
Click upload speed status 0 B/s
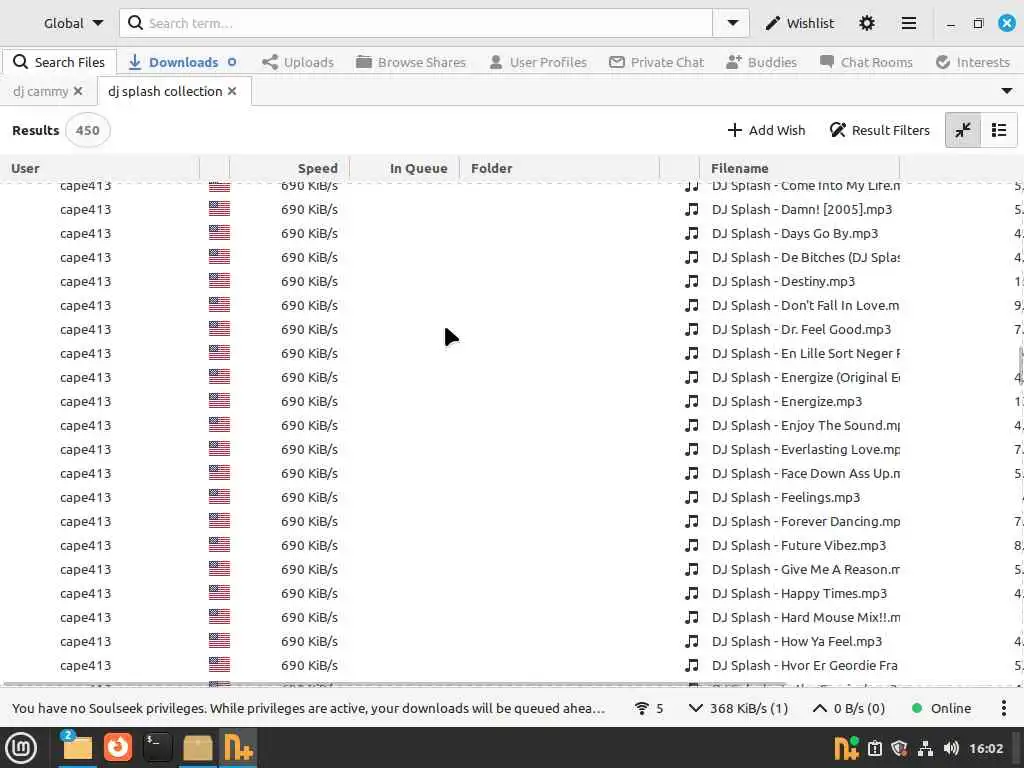(x=848, y=709)
